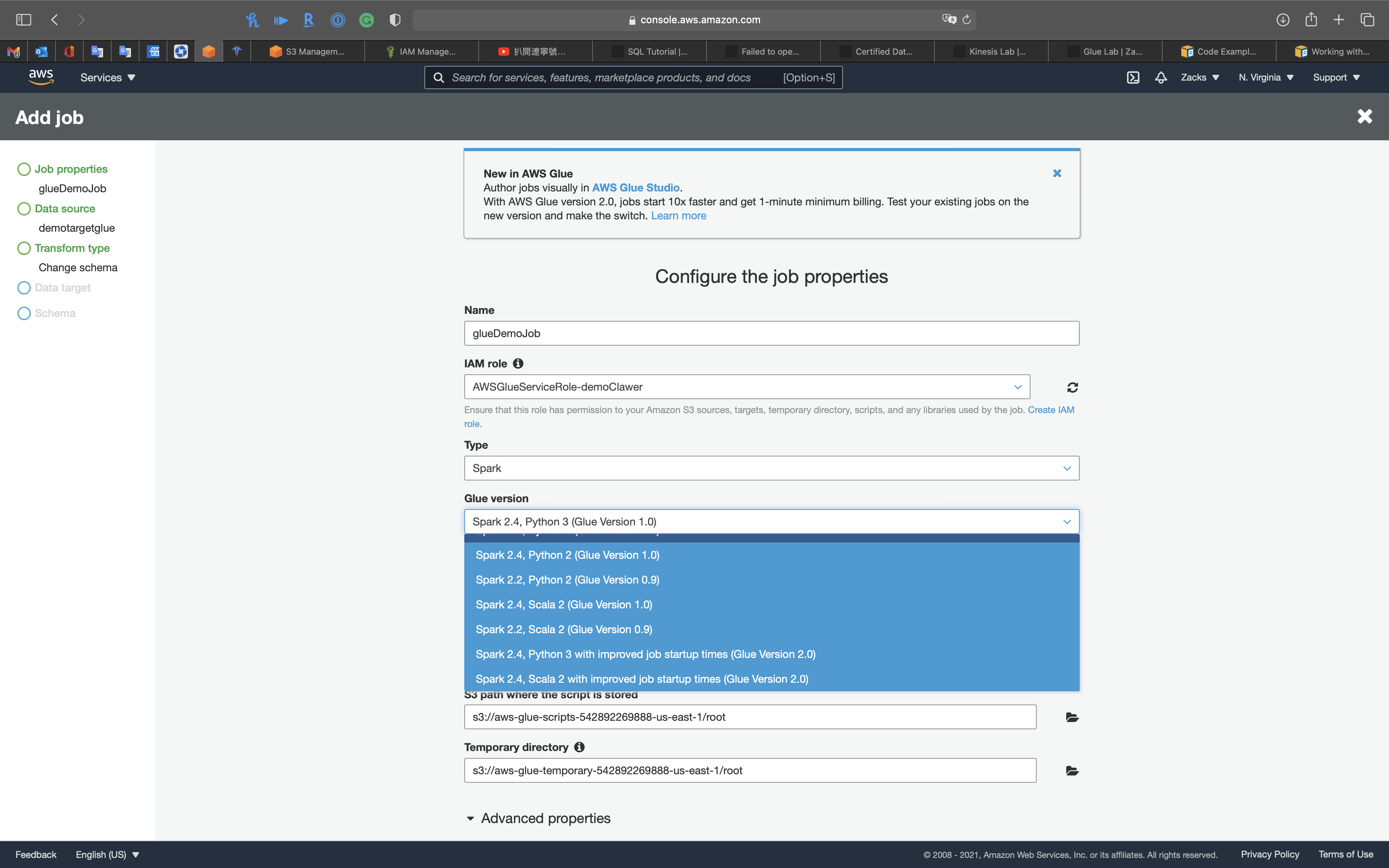The width and height of the screenshot is (1389, 868).
Task: Click the Temporary directory info icon
Action: pyautogui.click(x=579, y=747)
